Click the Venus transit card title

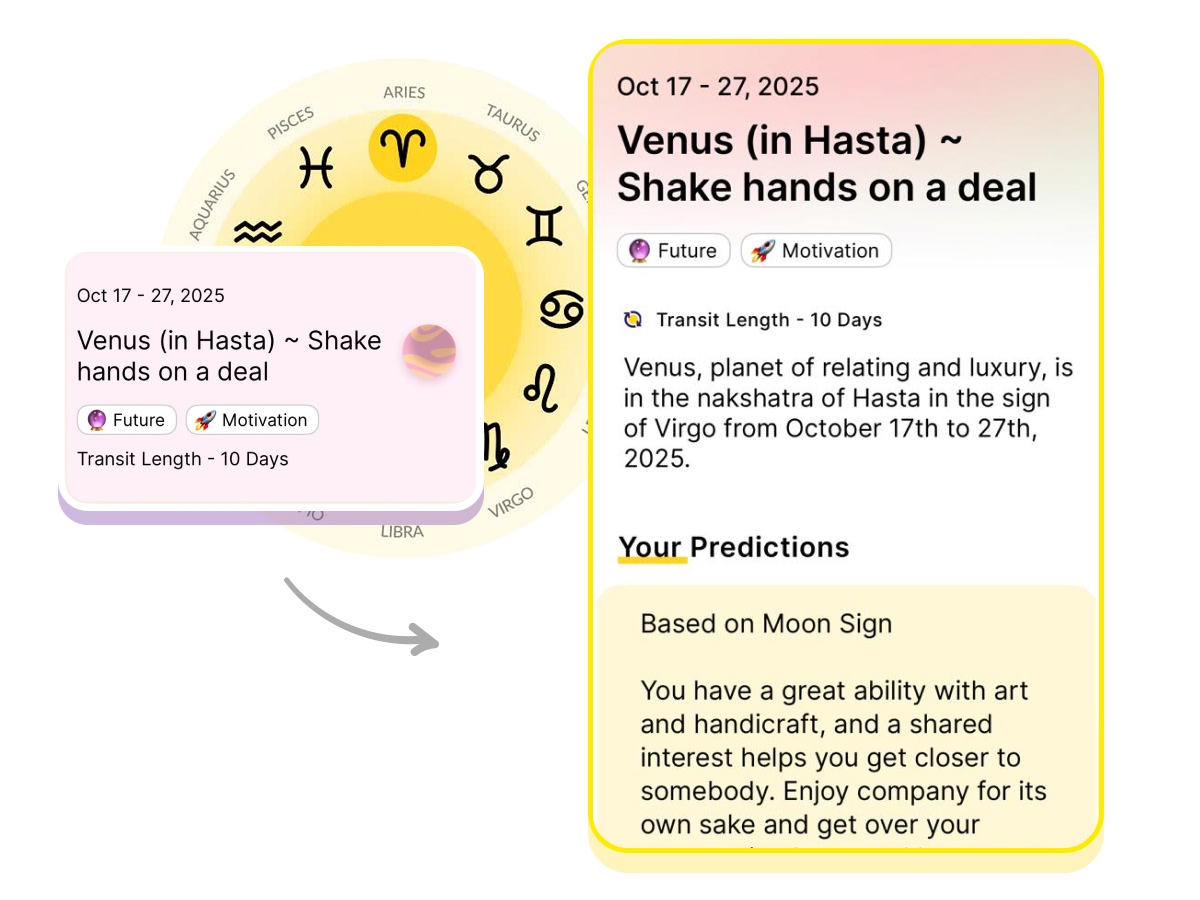tap(229, 356)
